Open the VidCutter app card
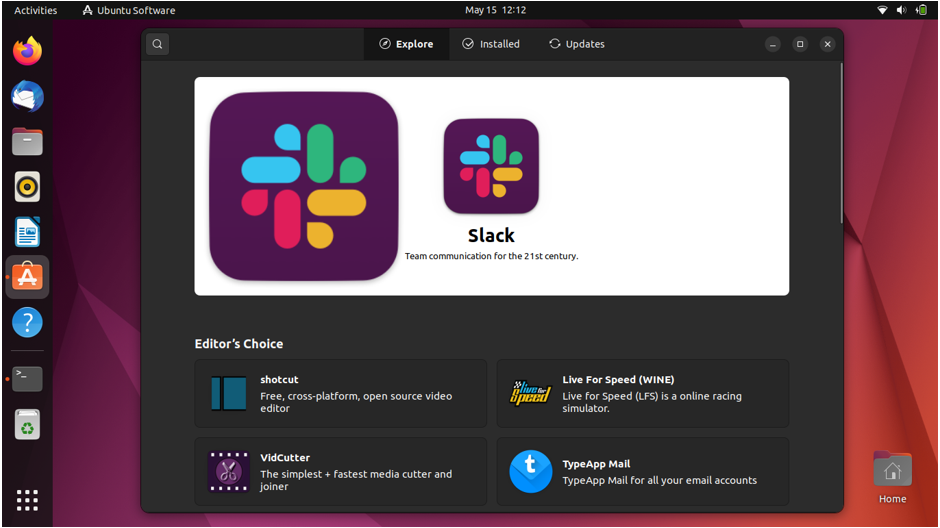 [x=341, y=472]
